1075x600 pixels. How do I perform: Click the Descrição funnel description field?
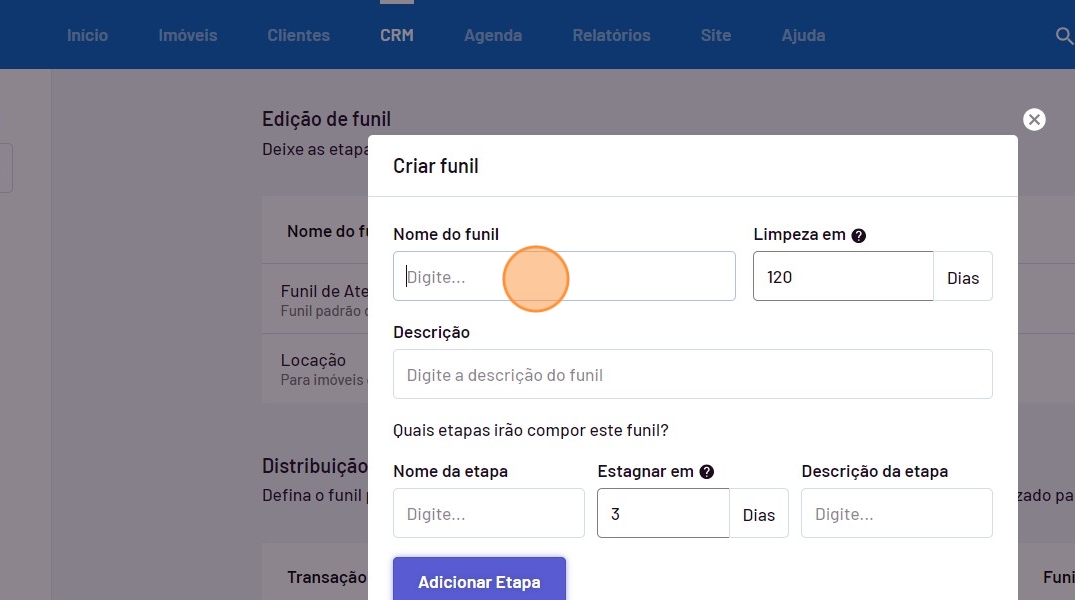(x=692, y=375)
